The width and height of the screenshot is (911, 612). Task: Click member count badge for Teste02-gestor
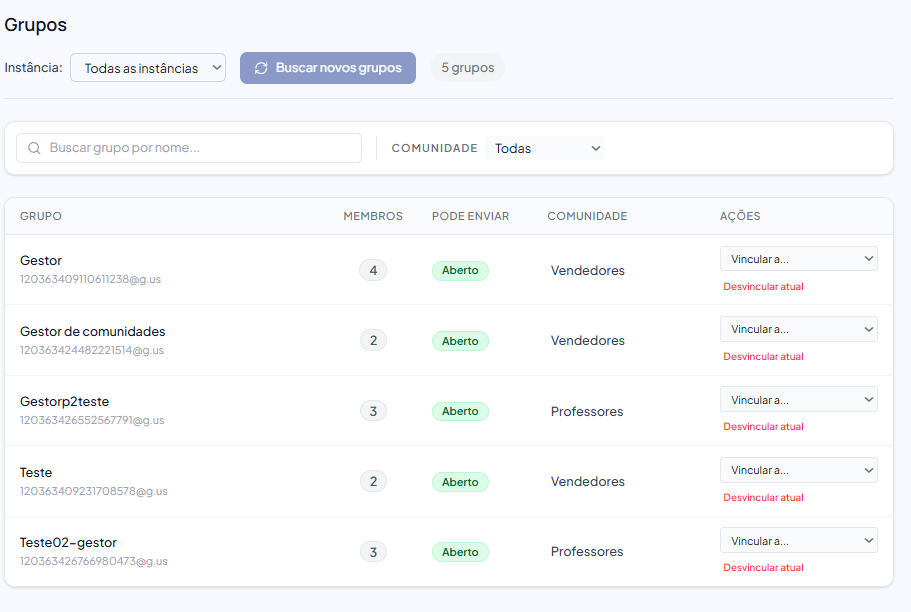coord(373,552)
